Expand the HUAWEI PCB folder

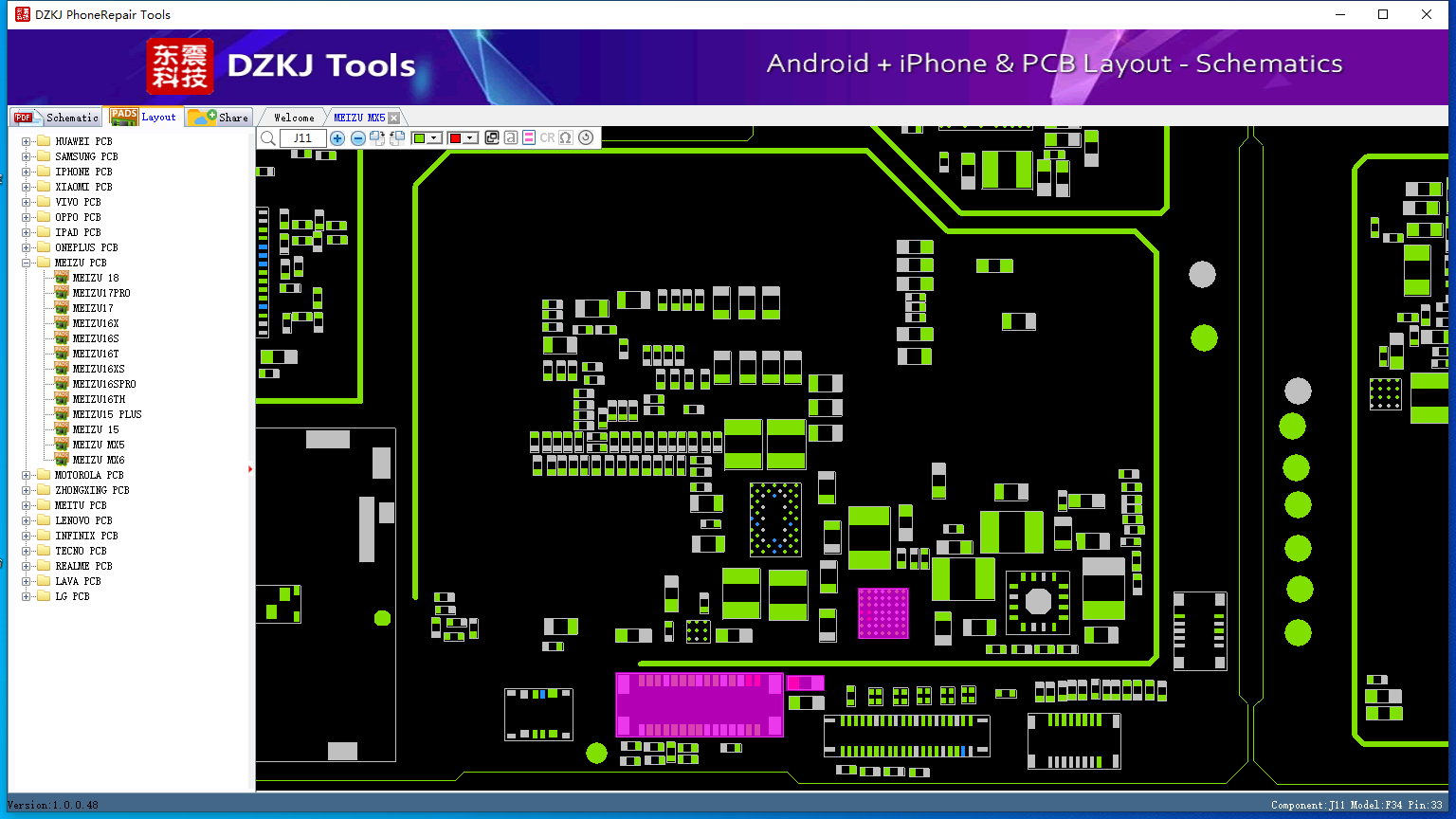[x=27, y=141]
